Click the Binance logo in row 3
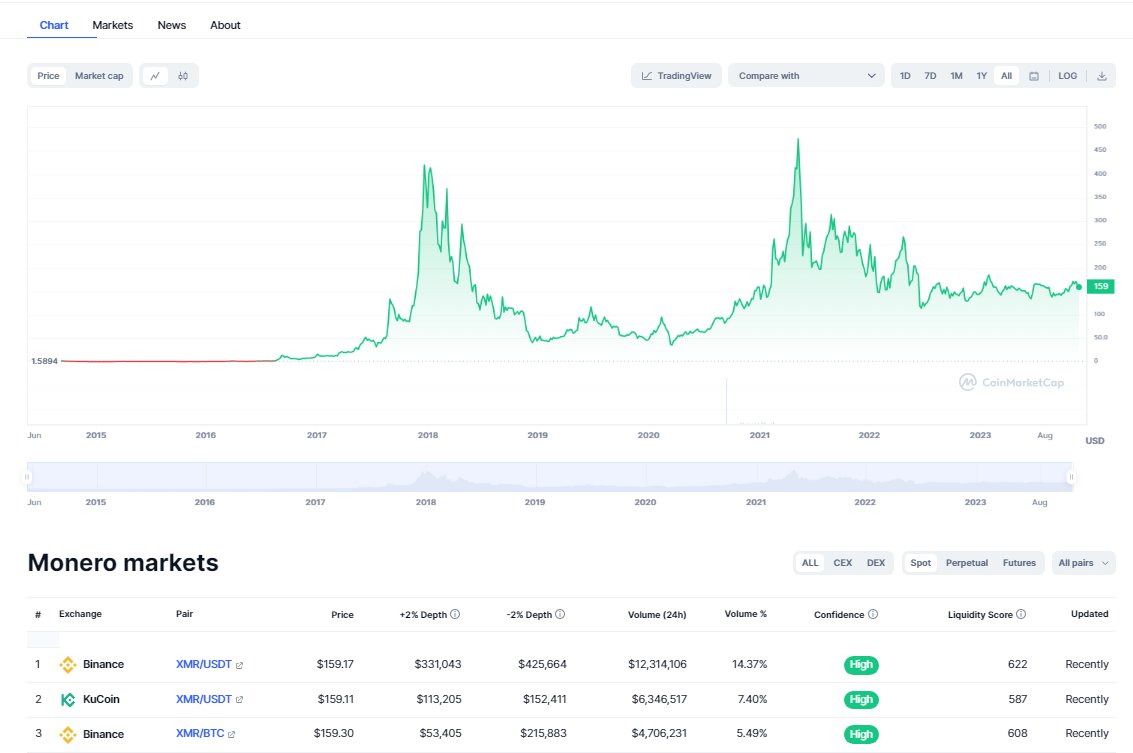Viewport: 1133px width, 753px height. click(x=68, y=734)
